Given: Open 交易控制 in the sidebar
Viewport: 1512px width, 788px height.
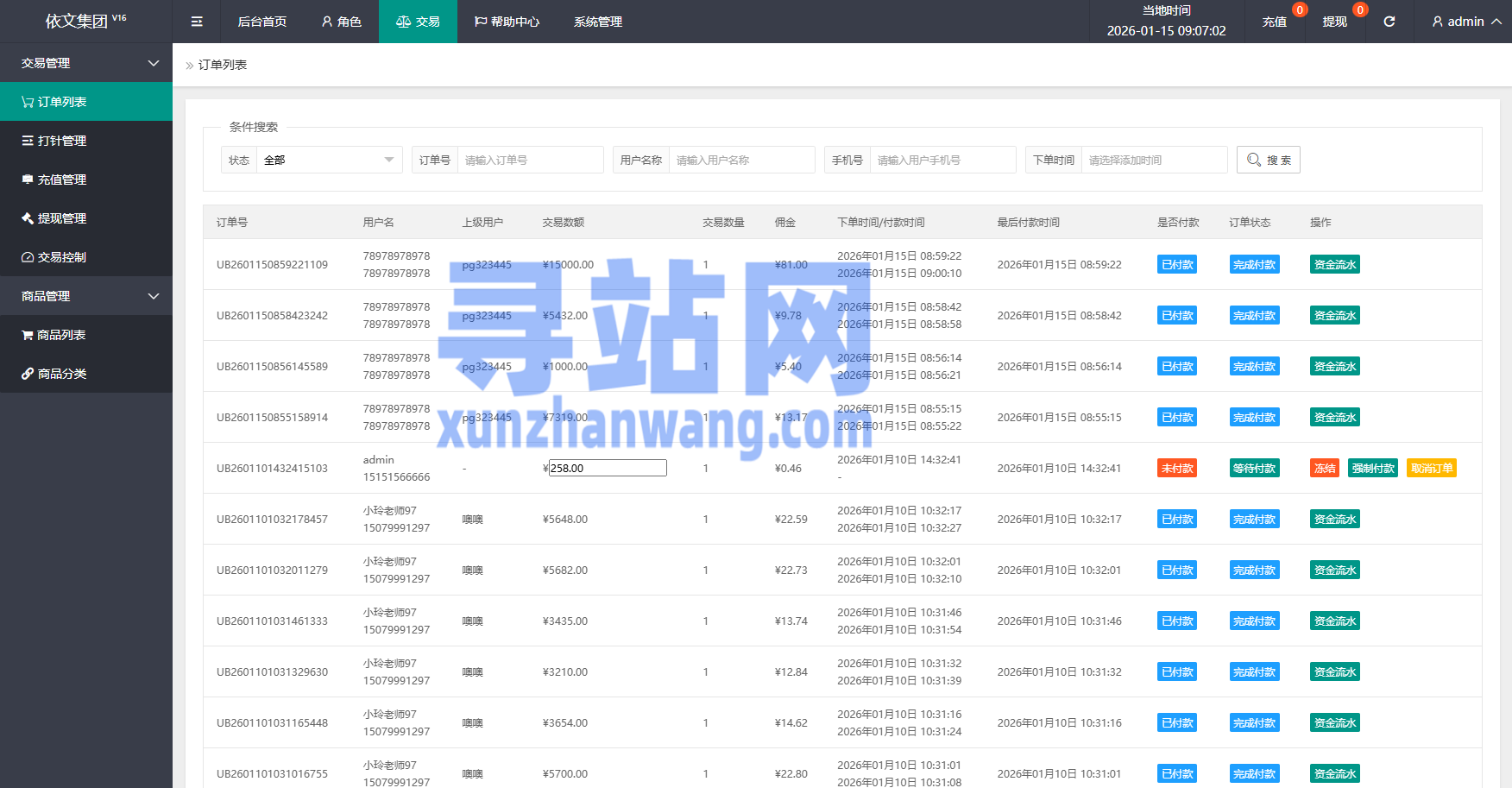Looking at the screenshot, I should pyautogui.click(x=61, y=257).
